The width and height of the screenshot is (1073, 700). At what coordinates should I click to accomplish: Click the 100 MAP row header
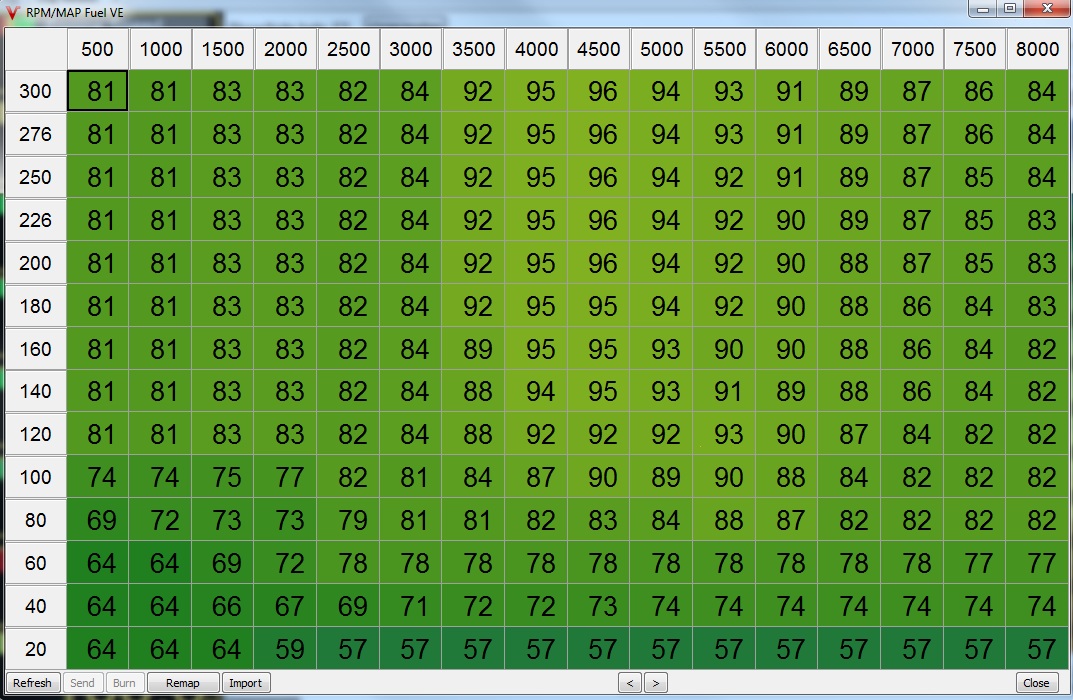(x=36, y=477)
